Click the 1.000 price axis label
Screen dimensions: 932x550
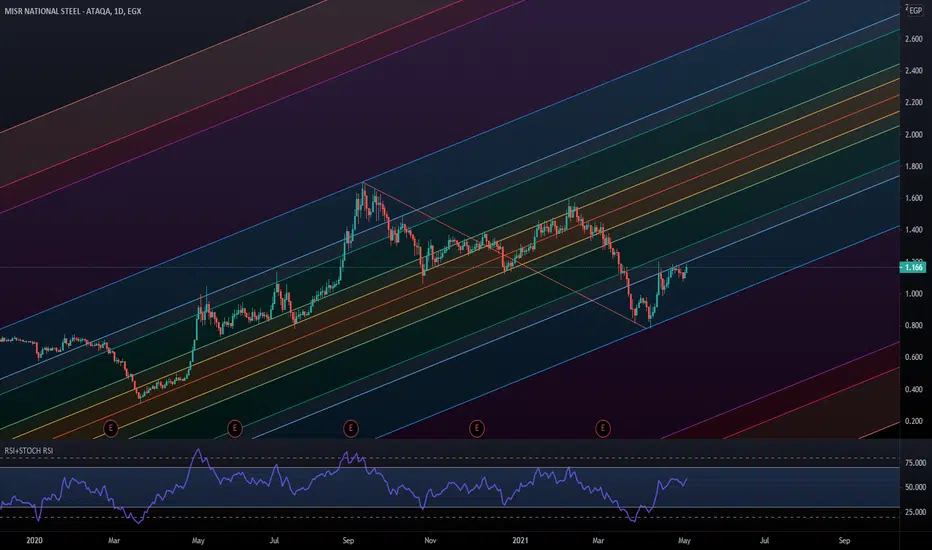click(x=914, y=294)
